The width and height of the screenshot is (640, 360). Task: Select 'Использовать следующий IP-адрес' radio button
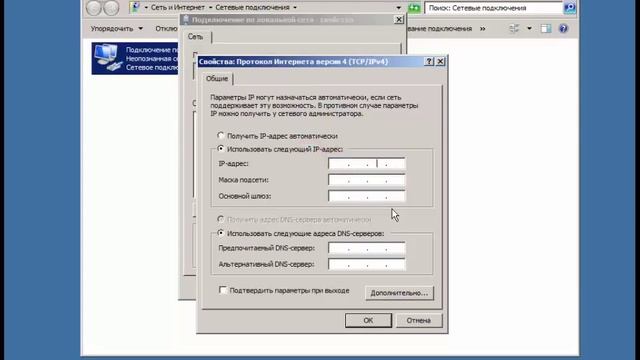(x=221, y=149)
